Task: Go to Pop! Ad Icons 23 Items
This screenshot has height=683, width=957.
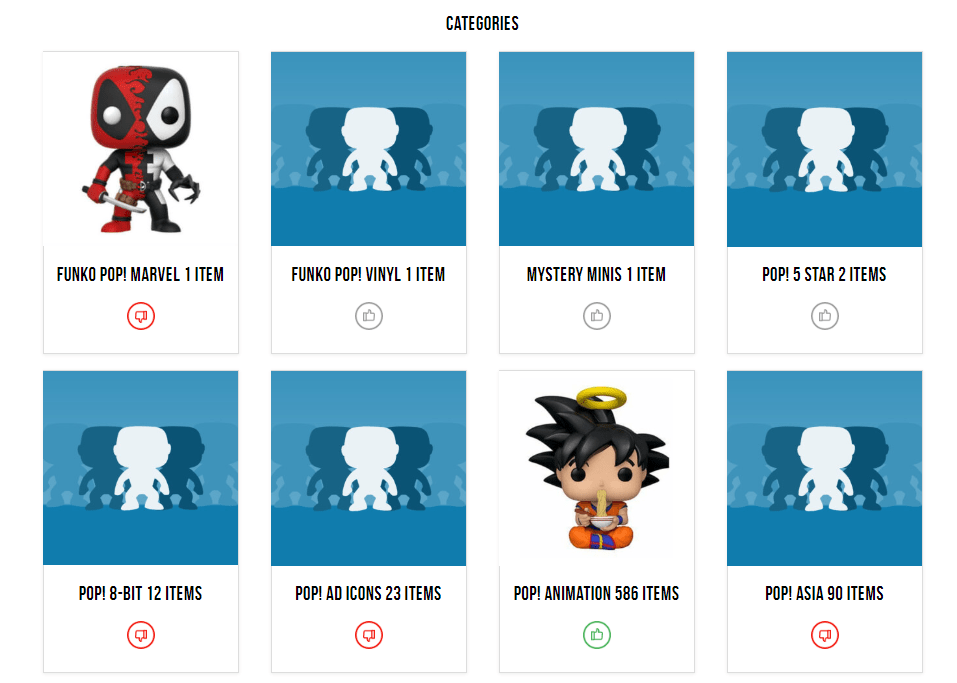Action: (x=368, y=593)
